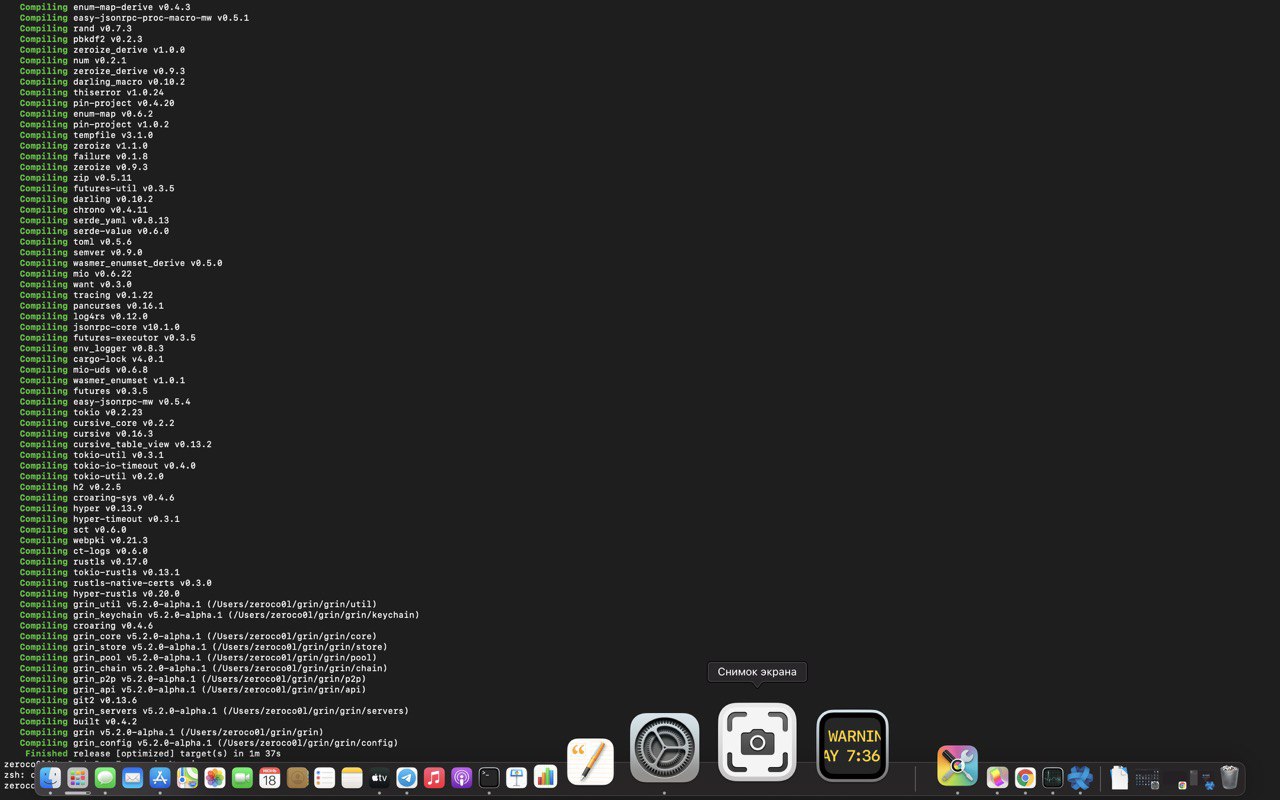Click 'Compiling chrono v0.4.11' line

point(84,210)
